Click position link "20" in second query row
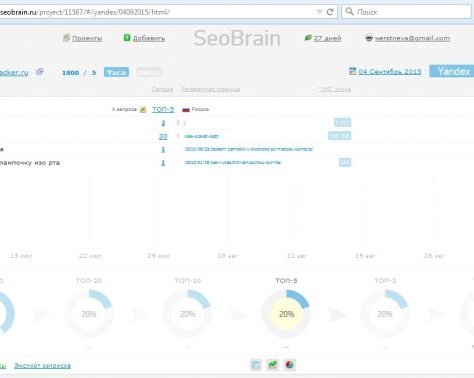474x378 pixels. (163, 136)
